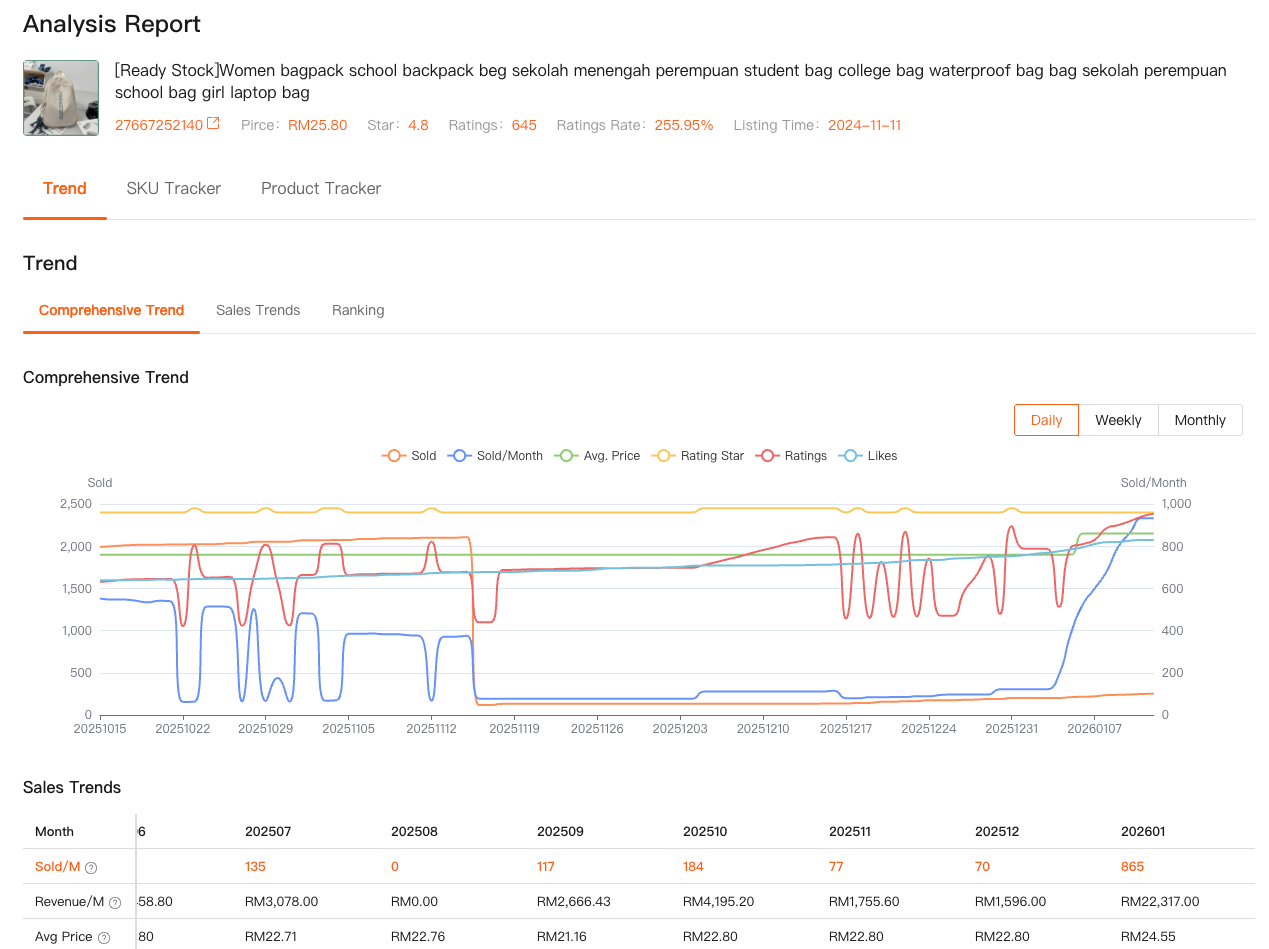Toggle Sold/Month series in chart legend
This screenshot has width=1269, height=949.
tap(496, 456)
